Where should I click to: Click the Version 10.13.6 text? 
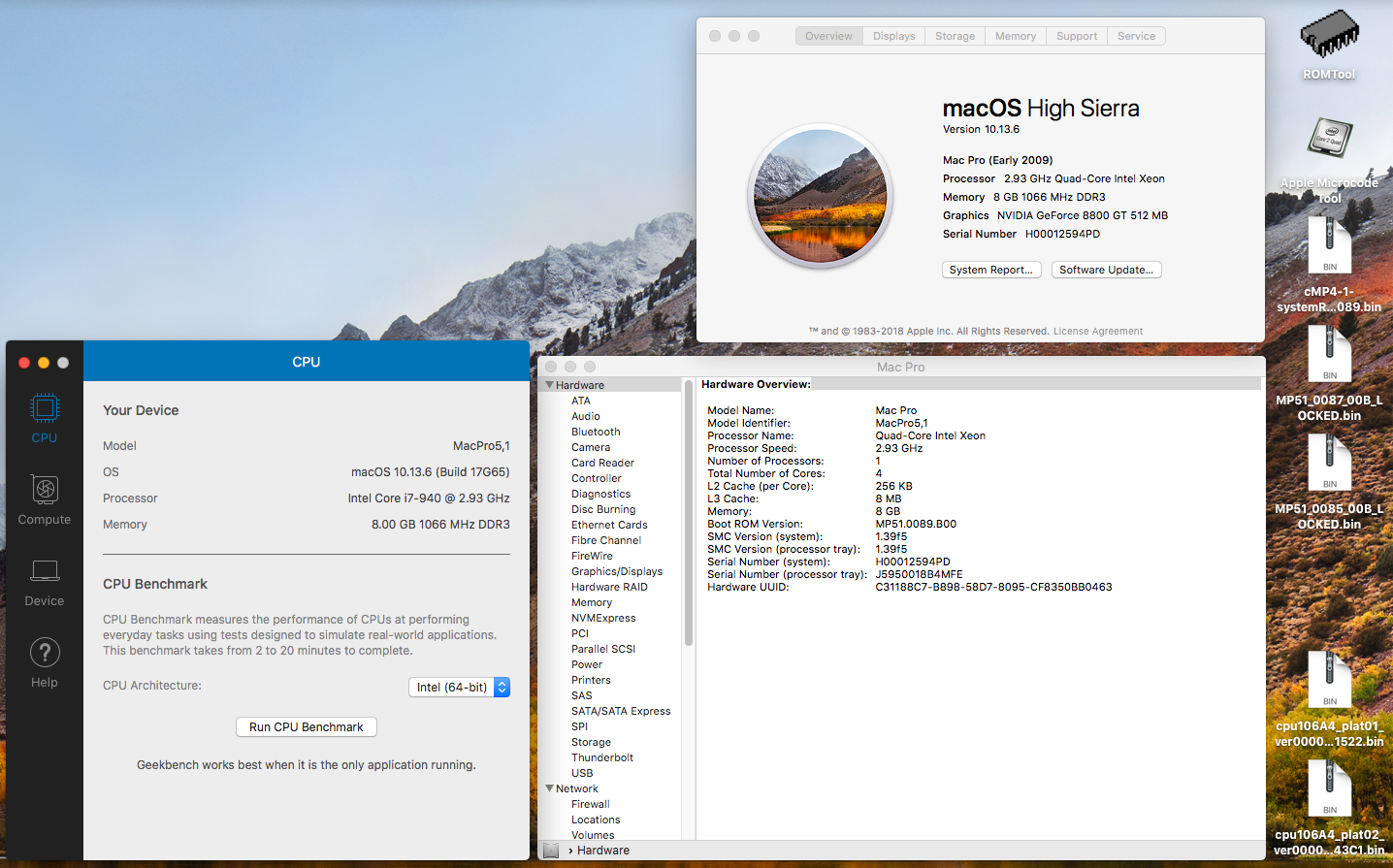pos(981,129)
